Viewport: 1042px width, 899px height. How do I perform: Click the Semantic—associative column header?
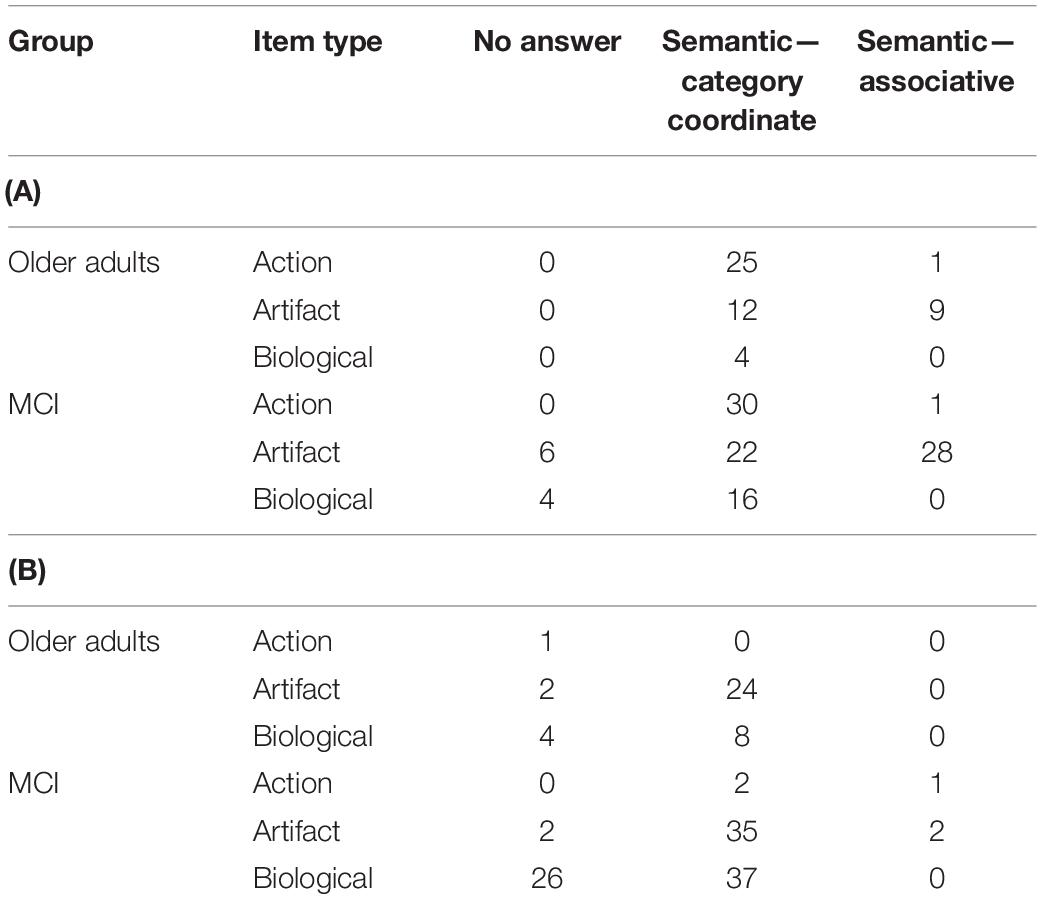pyautogui.click(x=936, y=61)
